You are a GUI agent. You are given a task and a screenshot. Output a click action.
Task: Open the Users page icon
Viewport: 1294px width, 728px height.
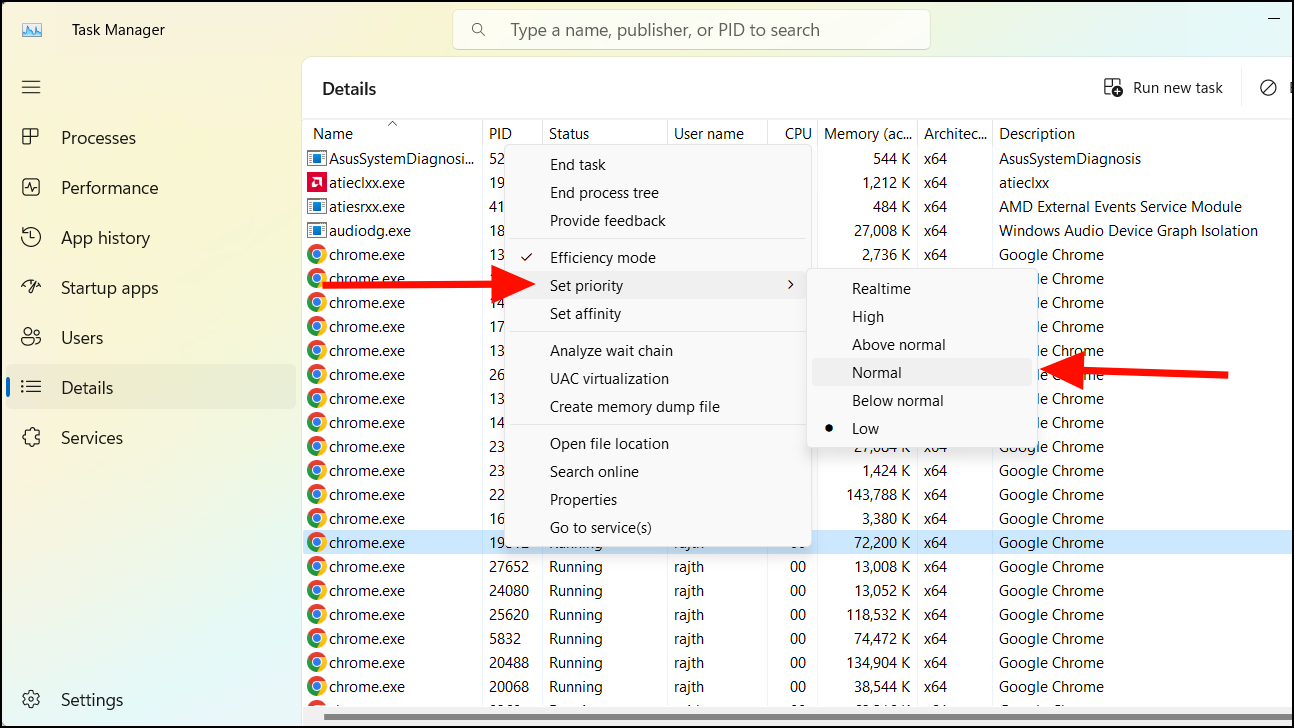click(x=31, y=338)
